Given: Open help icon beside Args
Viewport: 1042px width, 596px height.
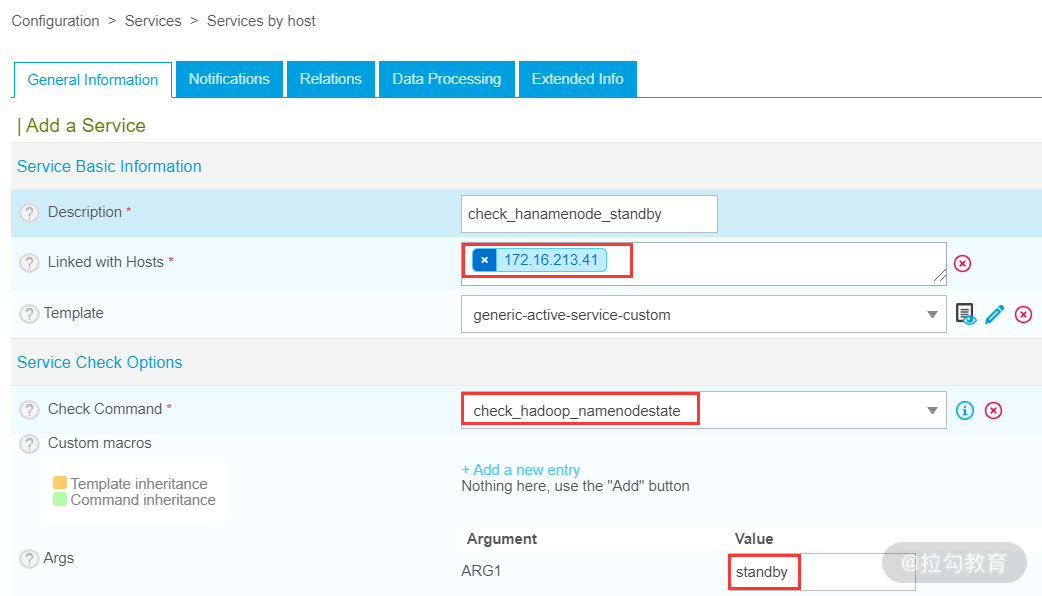Looking at the screenshot, I should tap(29, 559).
